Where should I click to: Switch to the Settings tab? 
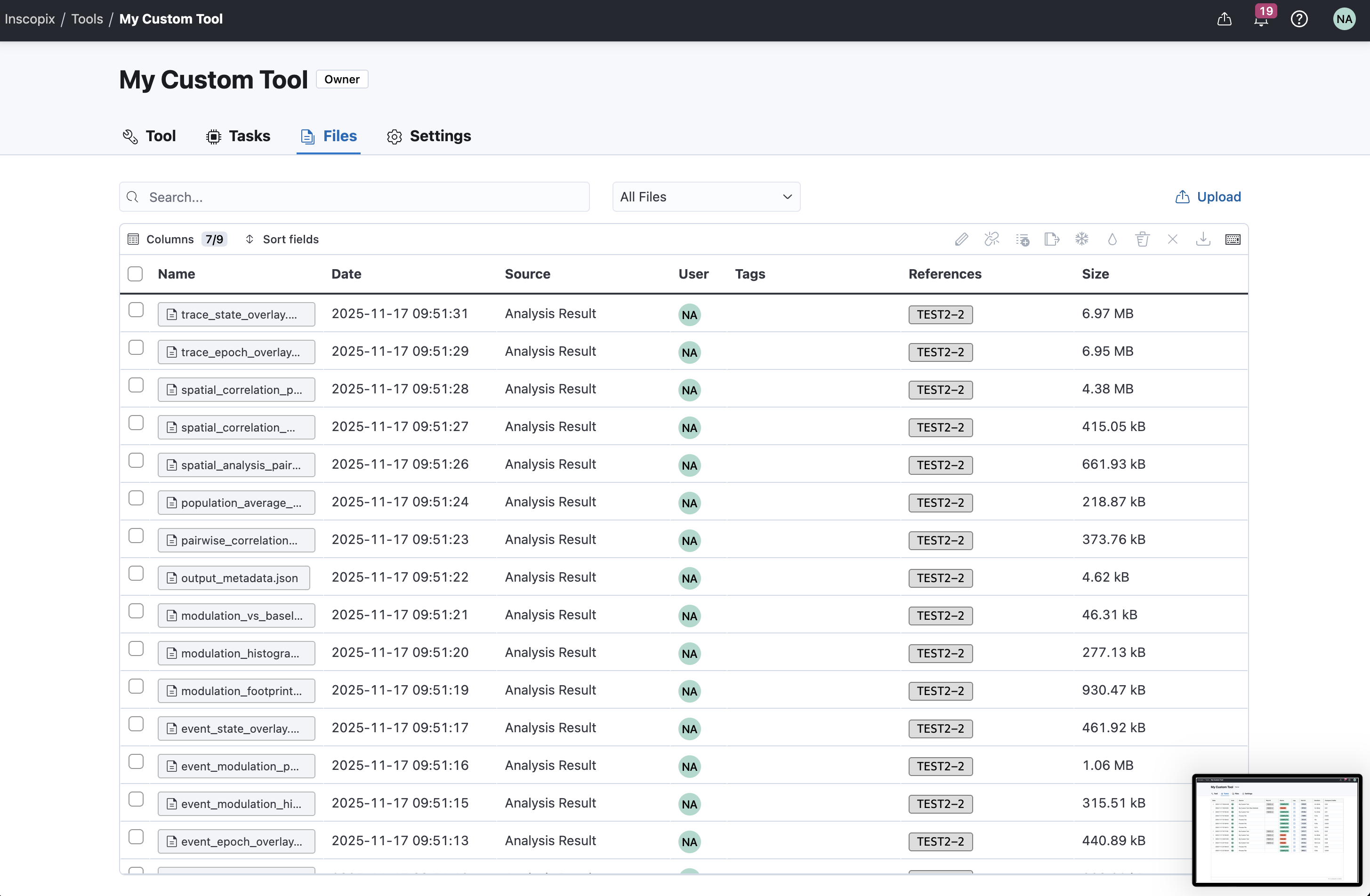pyautogui.click(x=429, y=136)
